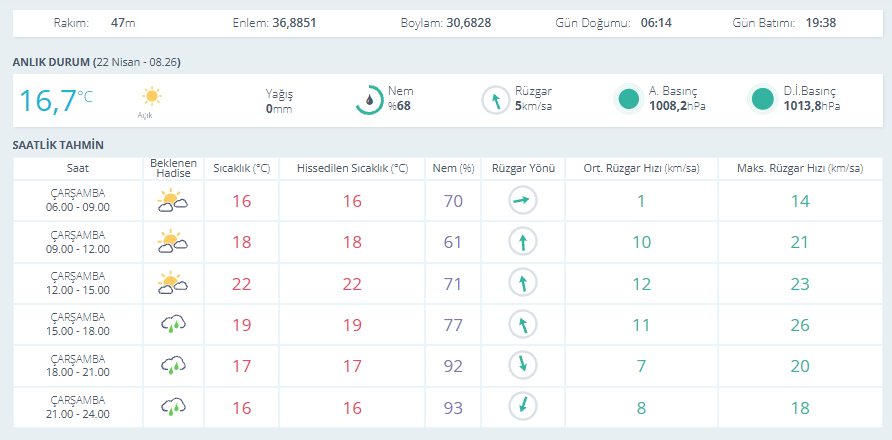Click the "Hissedilen Sıcaklık (°C)" column header
This screenshot has width=892, height=440.
click(x=352, y=168)
